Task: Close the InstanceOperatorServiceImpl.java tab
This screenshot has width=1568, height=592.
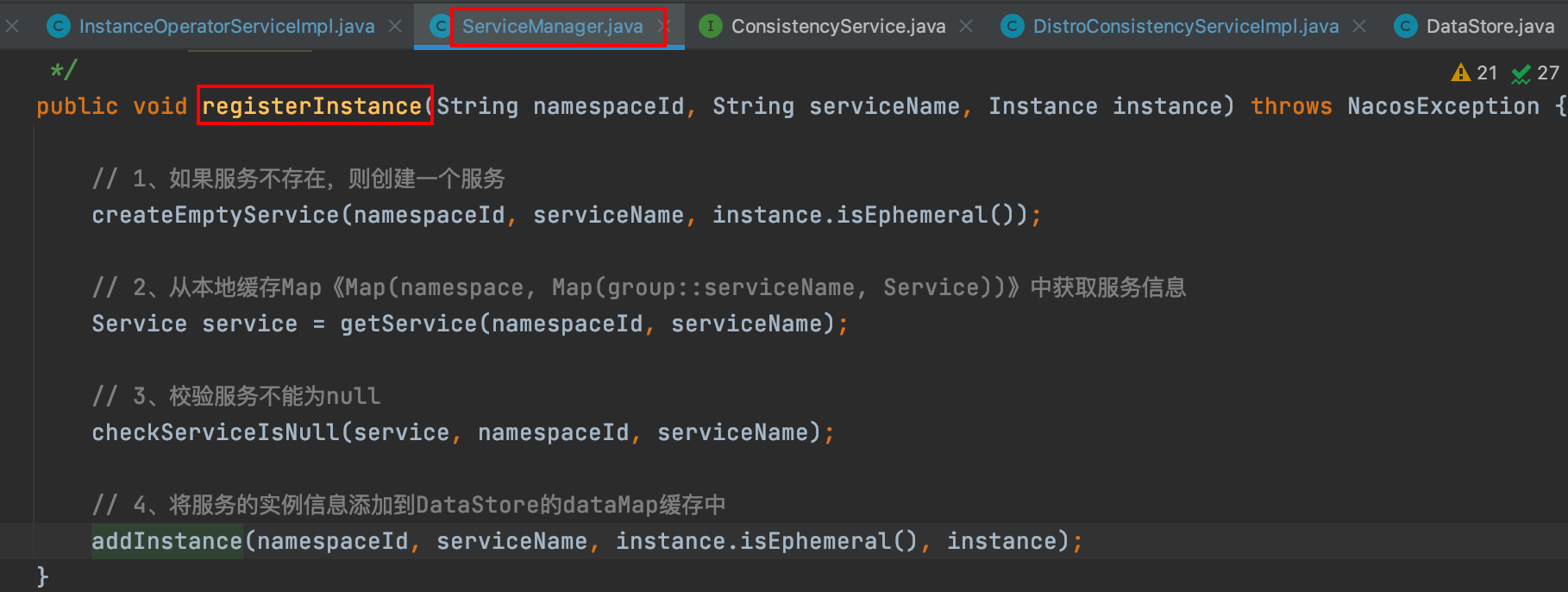Action: (395, 27)
